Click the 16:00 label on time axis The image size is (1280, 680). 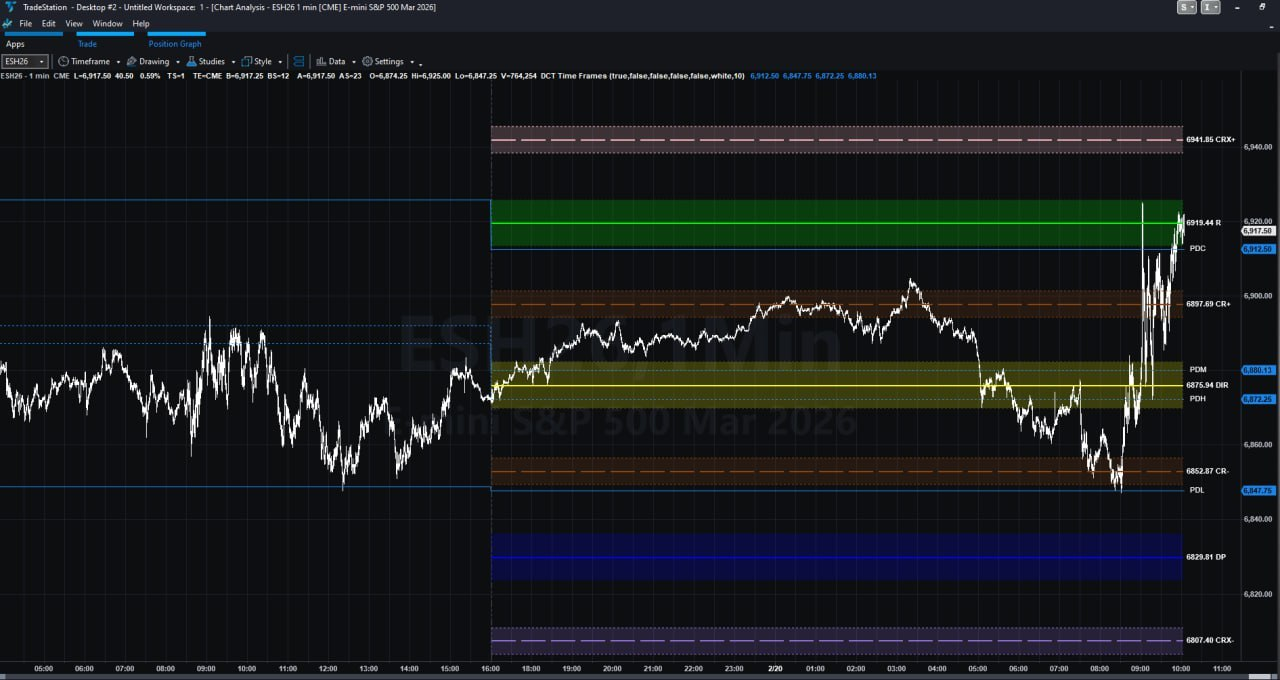(x=490, y=668)
